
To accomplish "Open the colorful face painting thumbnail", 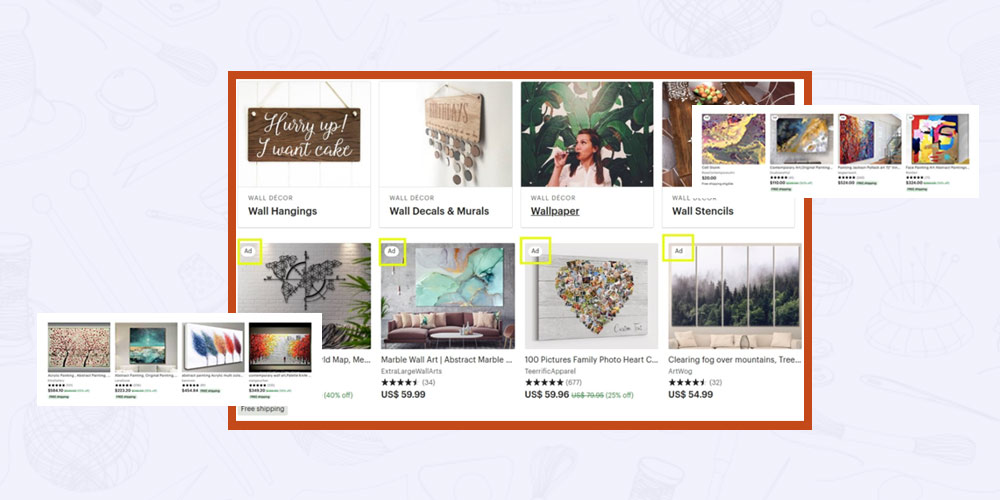I will (938, 139).
